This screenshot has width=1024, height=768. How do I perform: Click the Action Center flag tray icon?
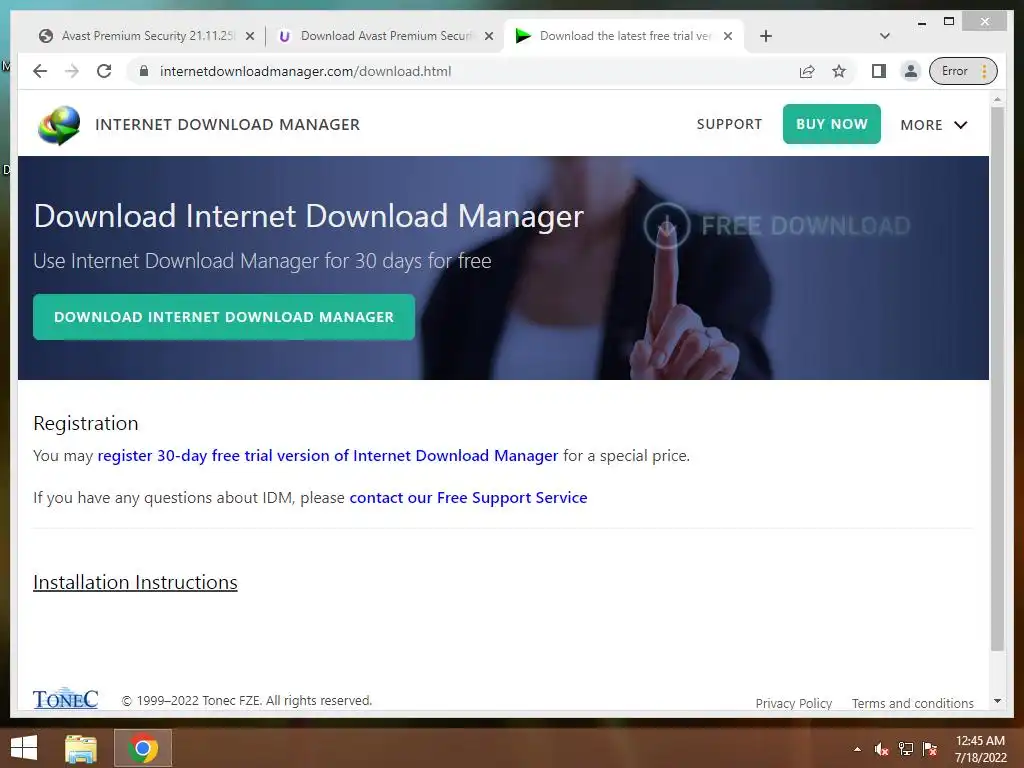click(930, 749)
